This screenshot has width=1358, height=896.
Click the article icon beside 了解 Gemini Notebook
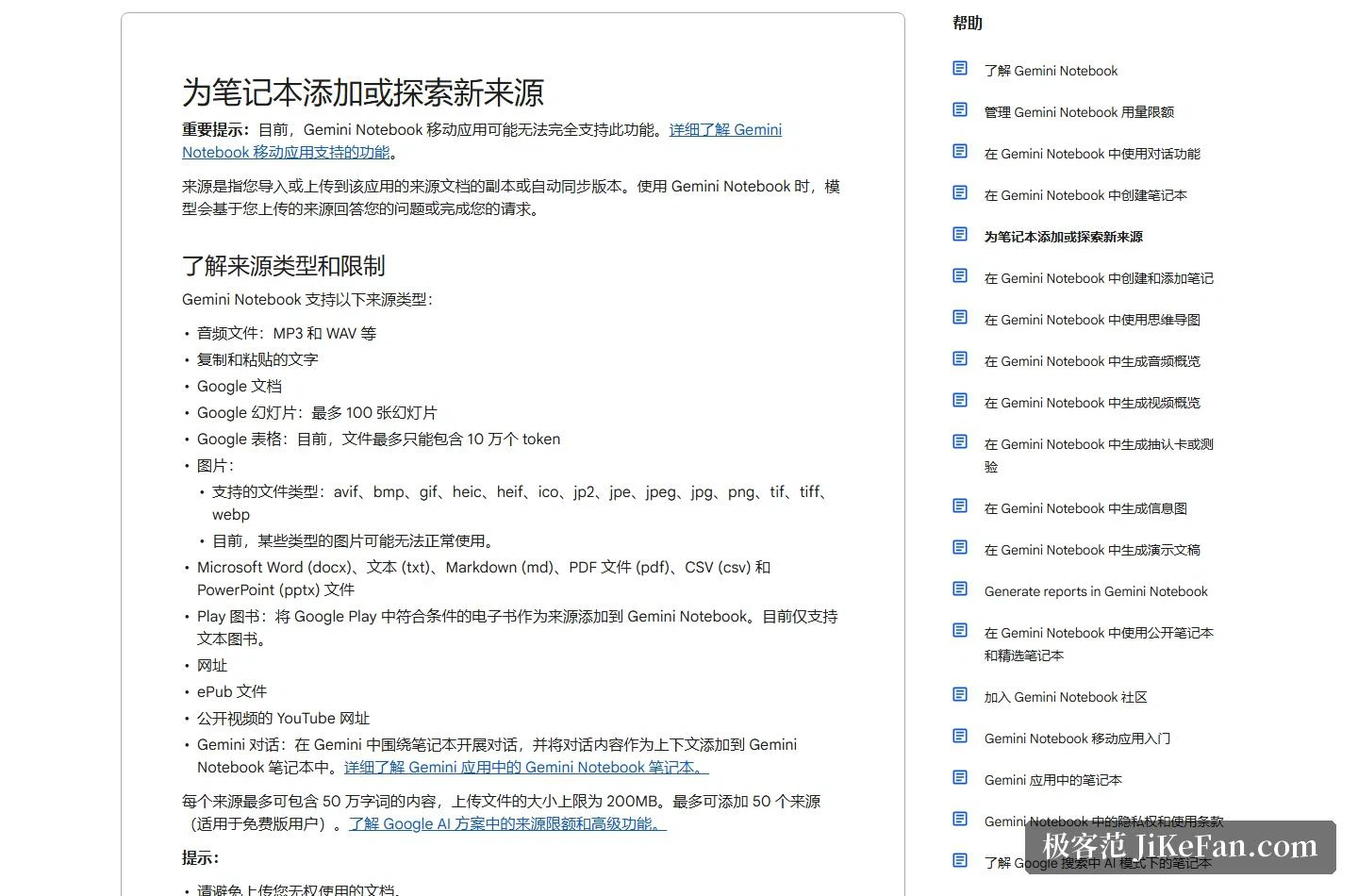tap(960, 68)
